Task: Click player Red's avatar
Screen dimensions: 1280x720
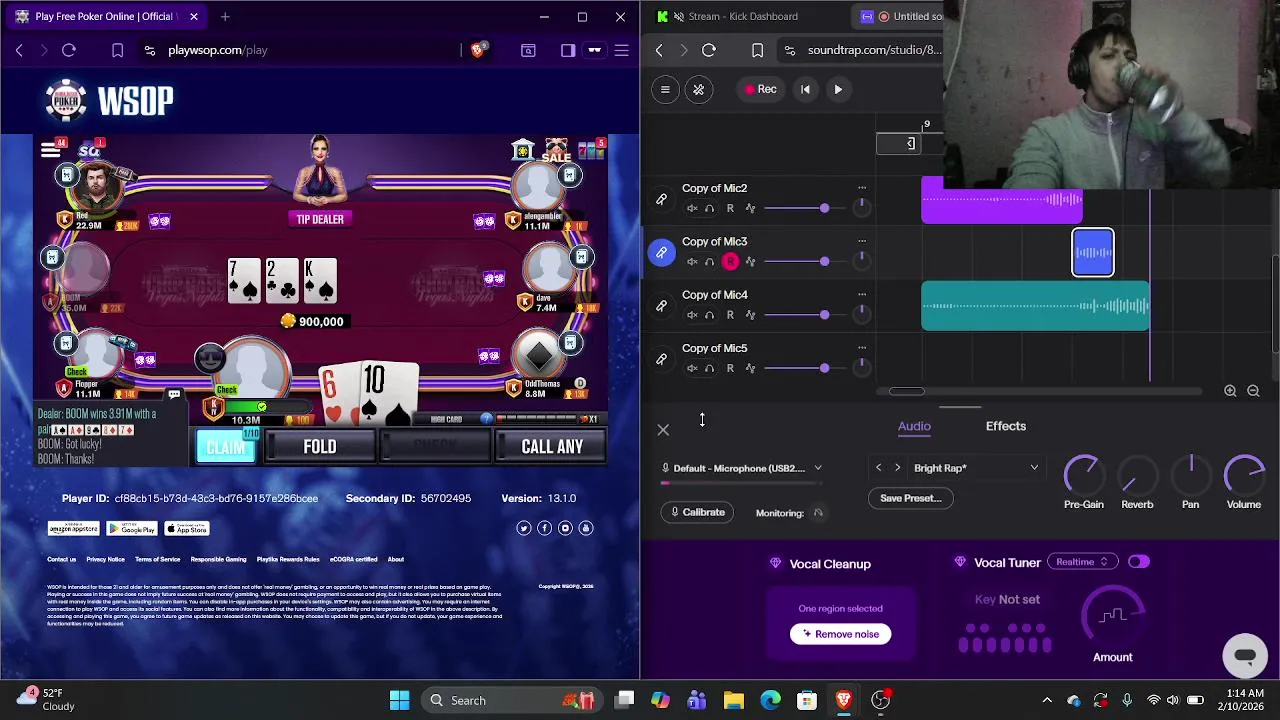Action: [x=98, y=185]
